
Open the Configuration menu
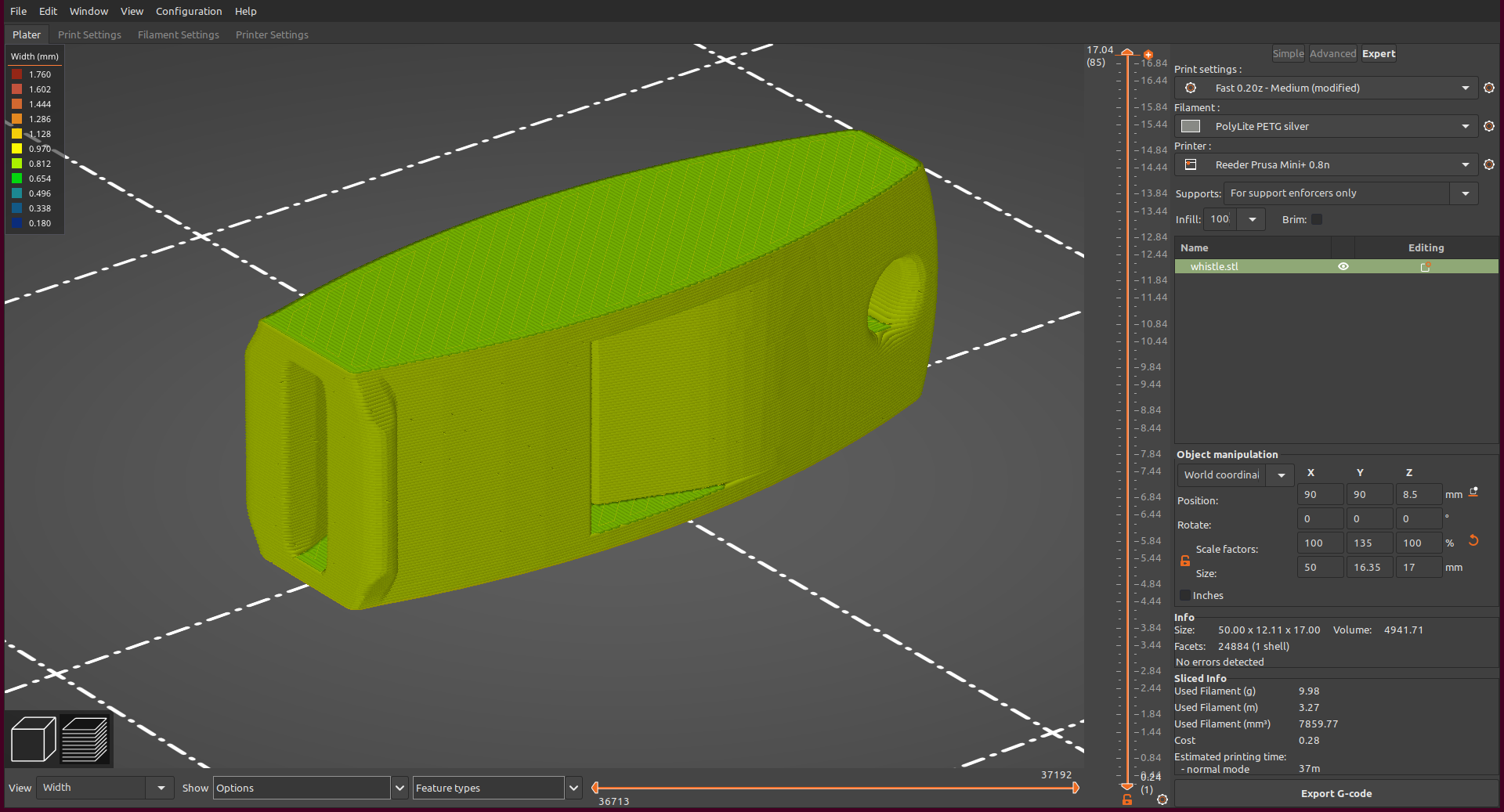tap(189, 11)
